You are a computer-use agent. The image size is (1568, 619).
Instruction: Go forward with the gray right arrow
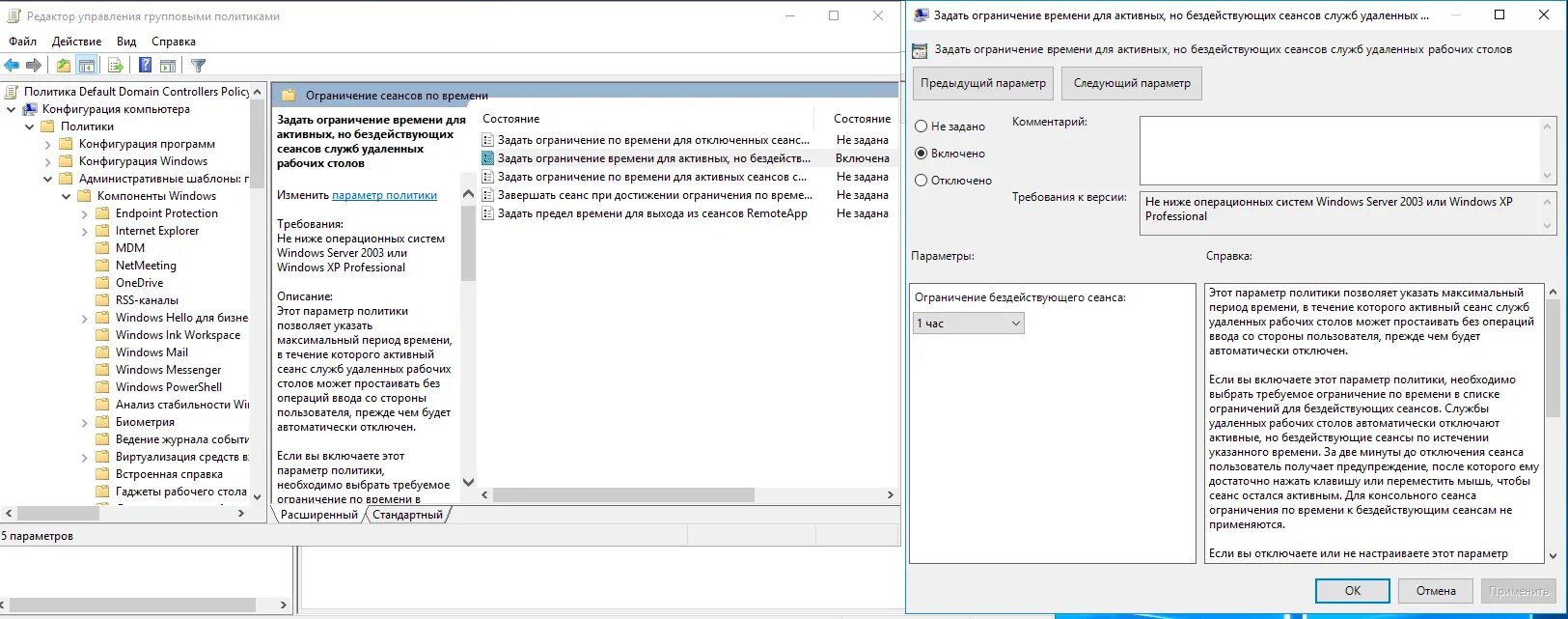tap(34, 66)
